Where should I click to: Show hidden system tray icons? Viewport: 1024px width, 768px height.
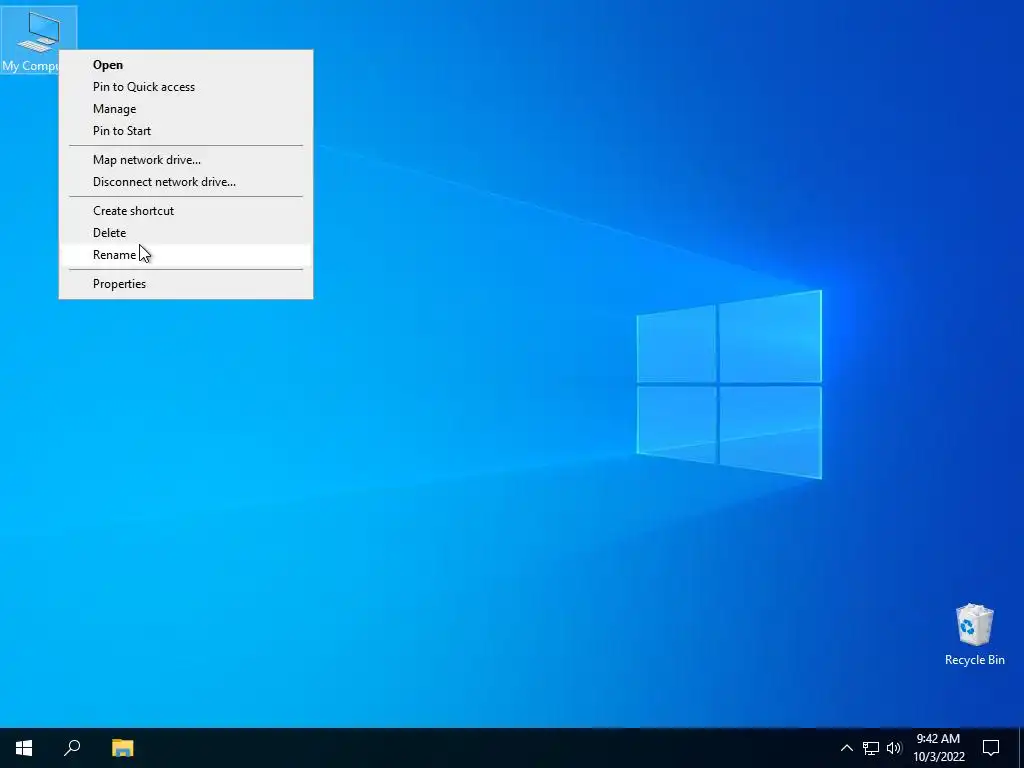point(846,748)
